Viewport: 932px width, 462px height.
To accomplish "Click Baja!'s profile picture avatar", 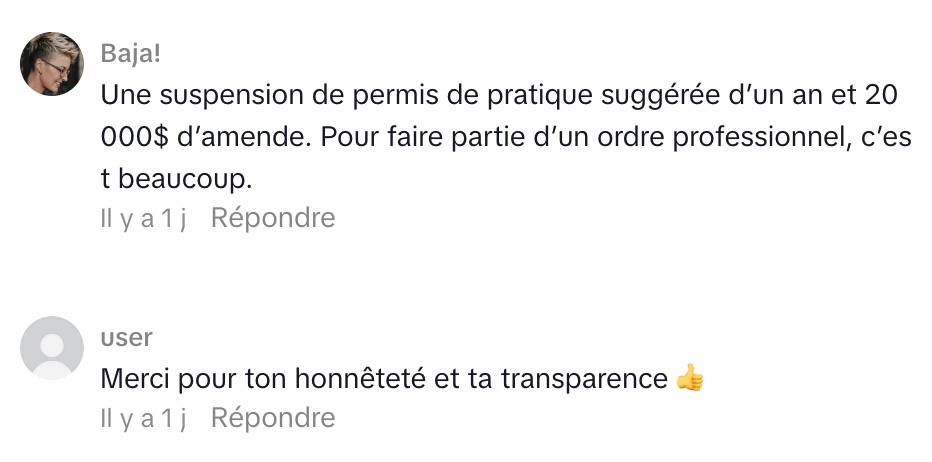I will pyautogui.click(x=52, y=64).
